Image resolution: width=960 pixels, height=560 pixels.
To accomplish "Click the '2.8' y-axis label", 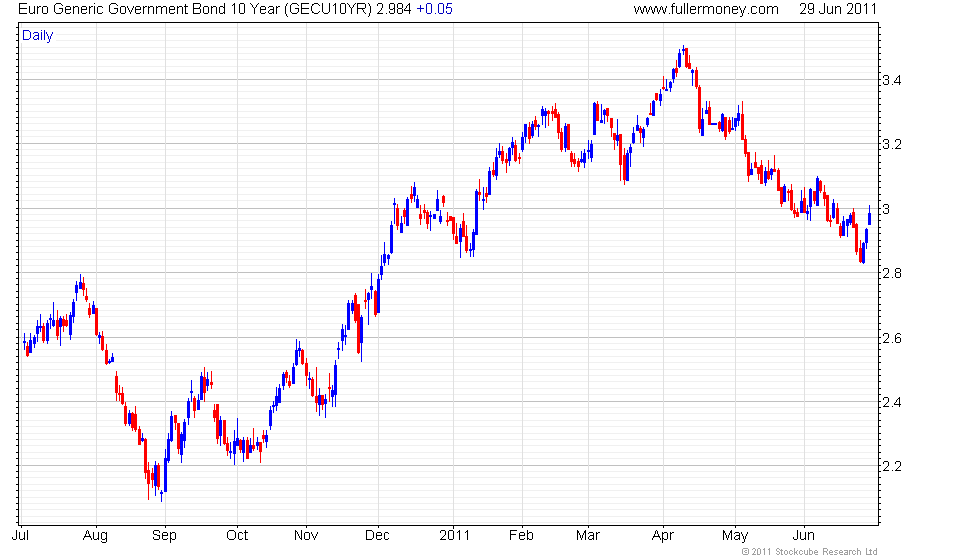I will 891,274.
